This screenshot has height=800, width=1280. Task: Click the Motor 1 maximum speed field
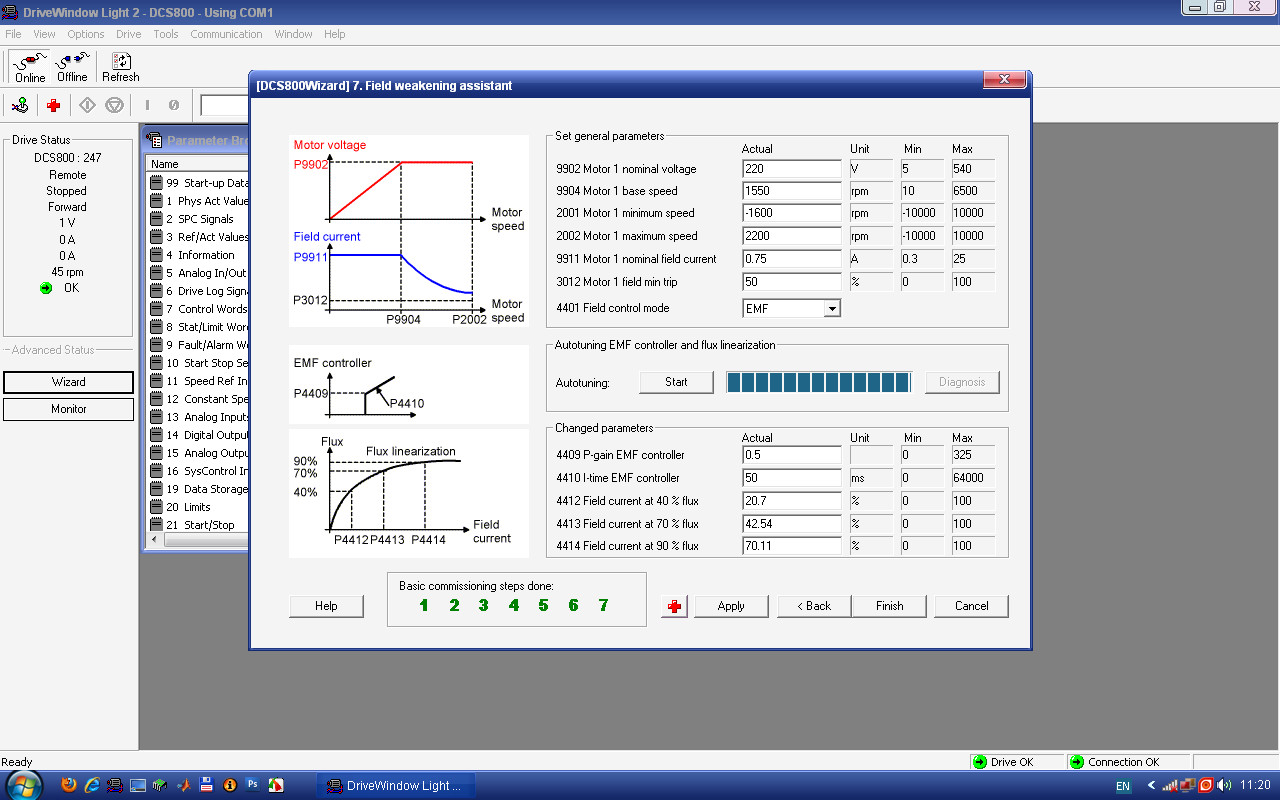(x=792, y=236)
